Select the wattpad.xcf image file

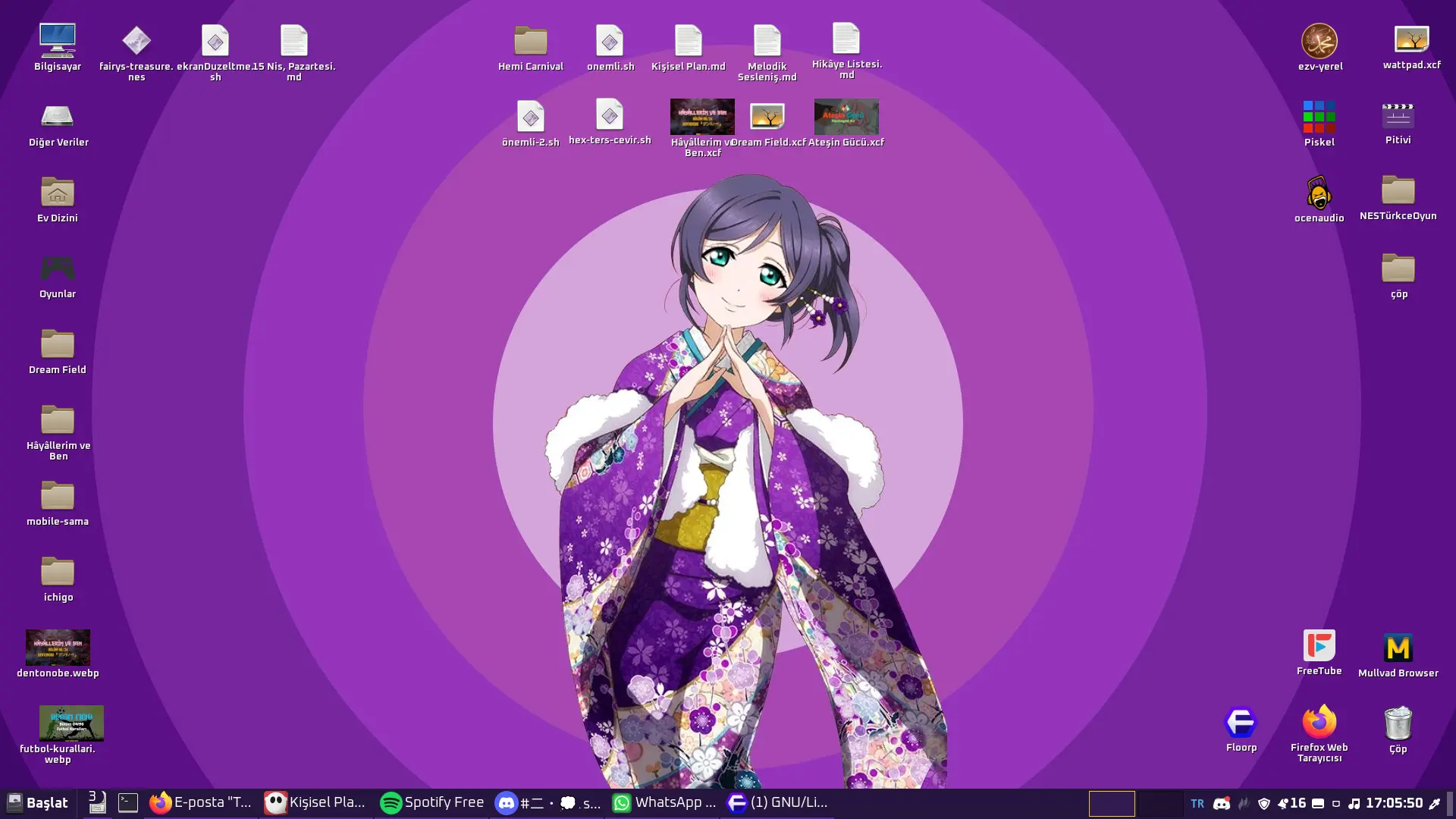coord(1411,39)
